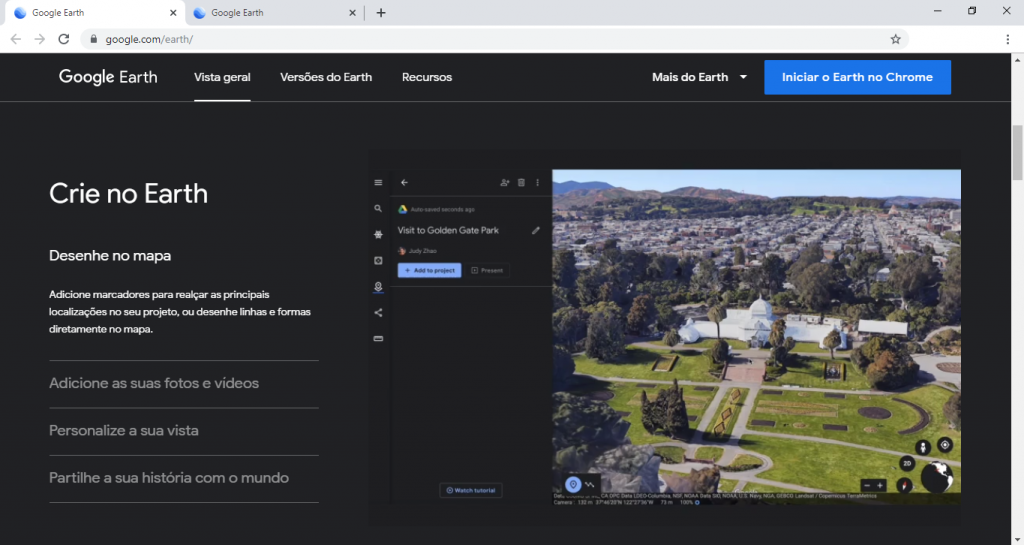Viewport: 1024px width, 545px height.
Task: Click the Street View pegman icon
Action: [x=923, y=447]
